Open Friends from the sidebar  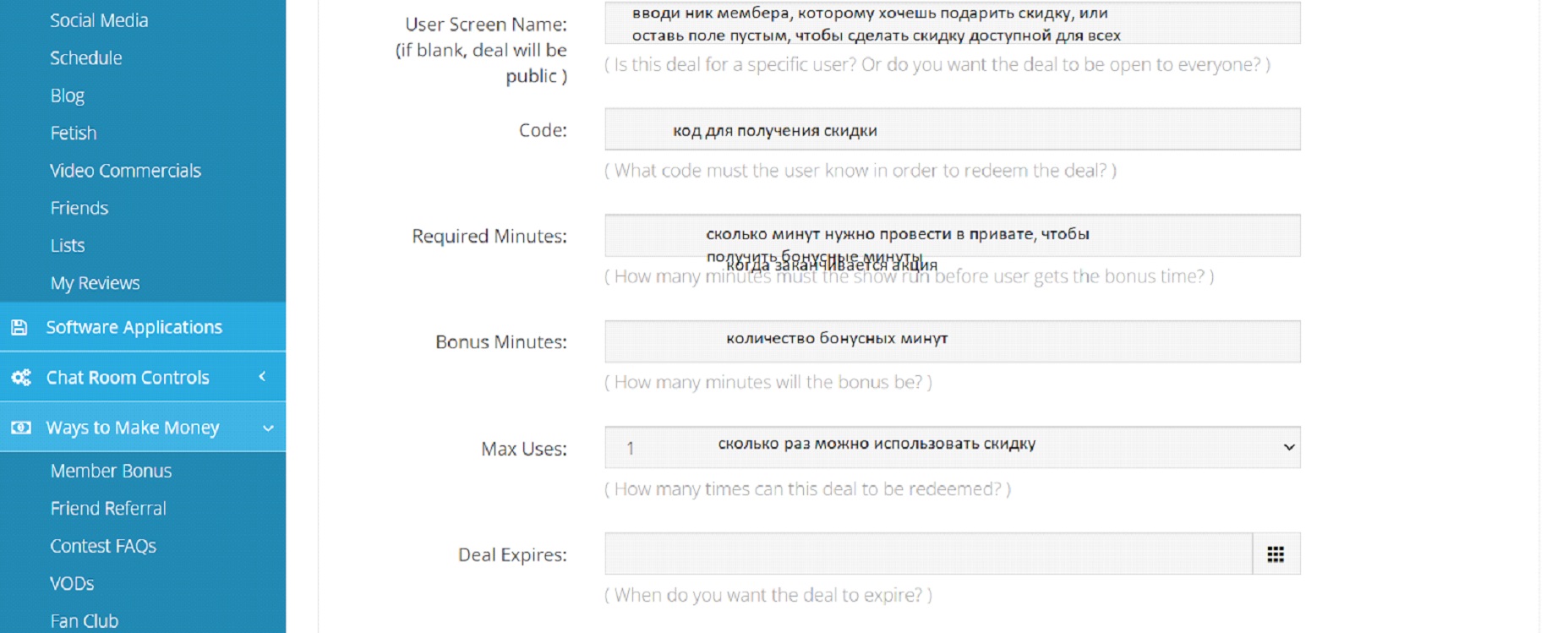click(79, 208)
